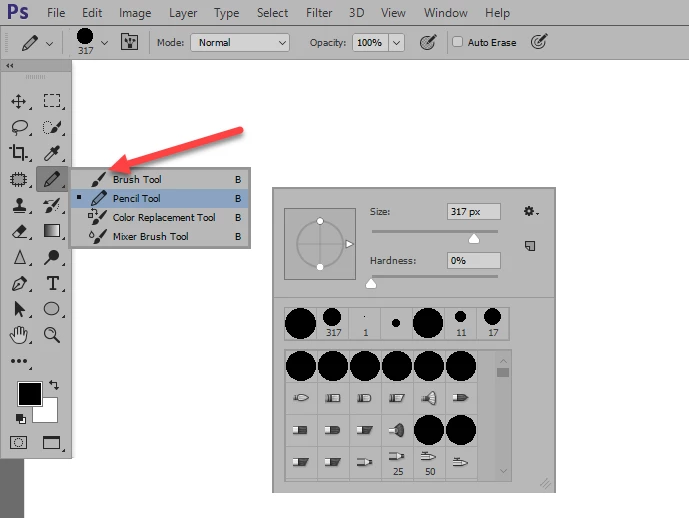This screenshot has height=518, width=689.
Task: Pick the brush preset labeled 50
Action: [x=429, y=463]
